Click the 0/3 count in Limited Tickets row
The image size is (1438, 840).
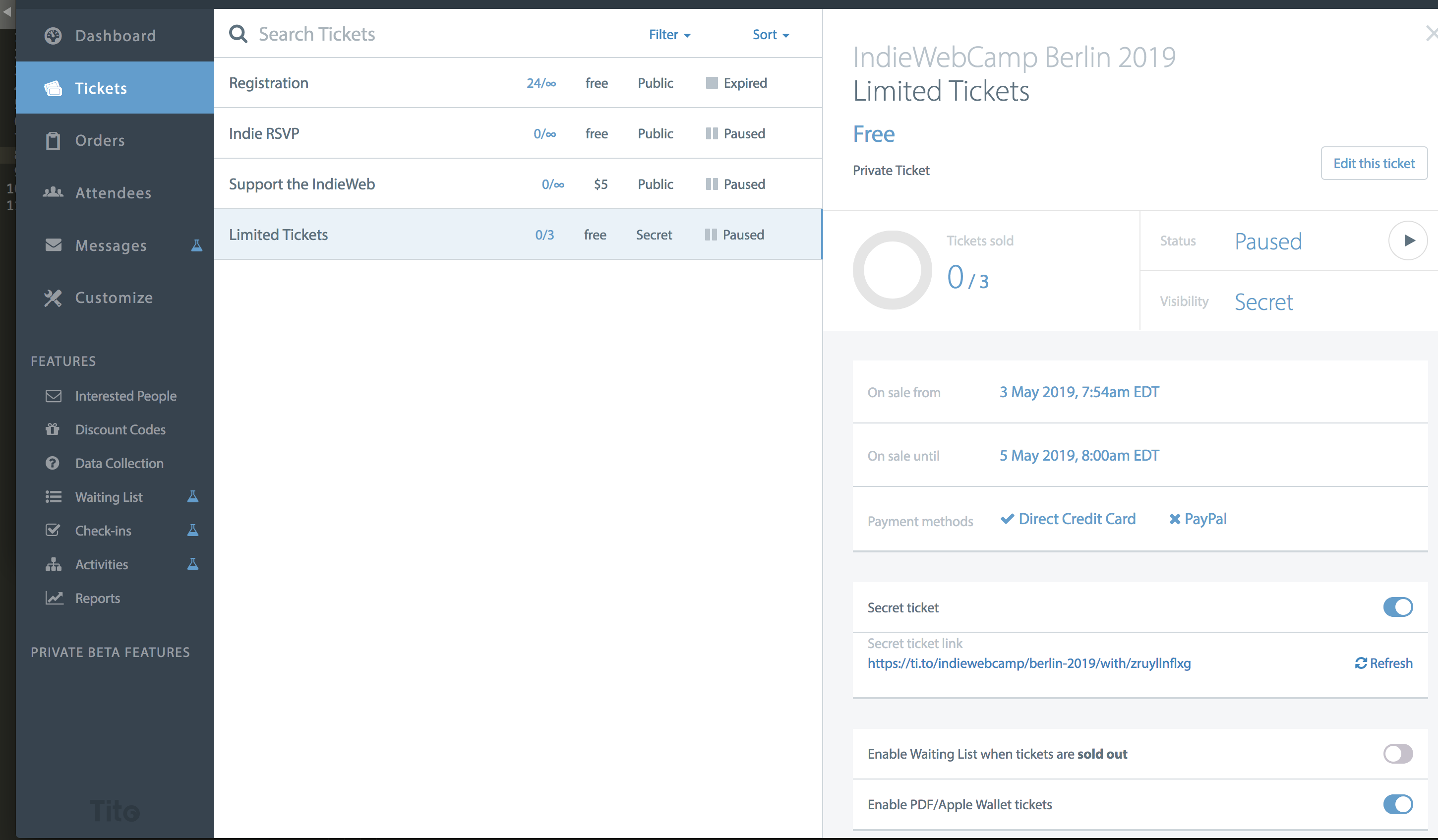tap(544, 235)
